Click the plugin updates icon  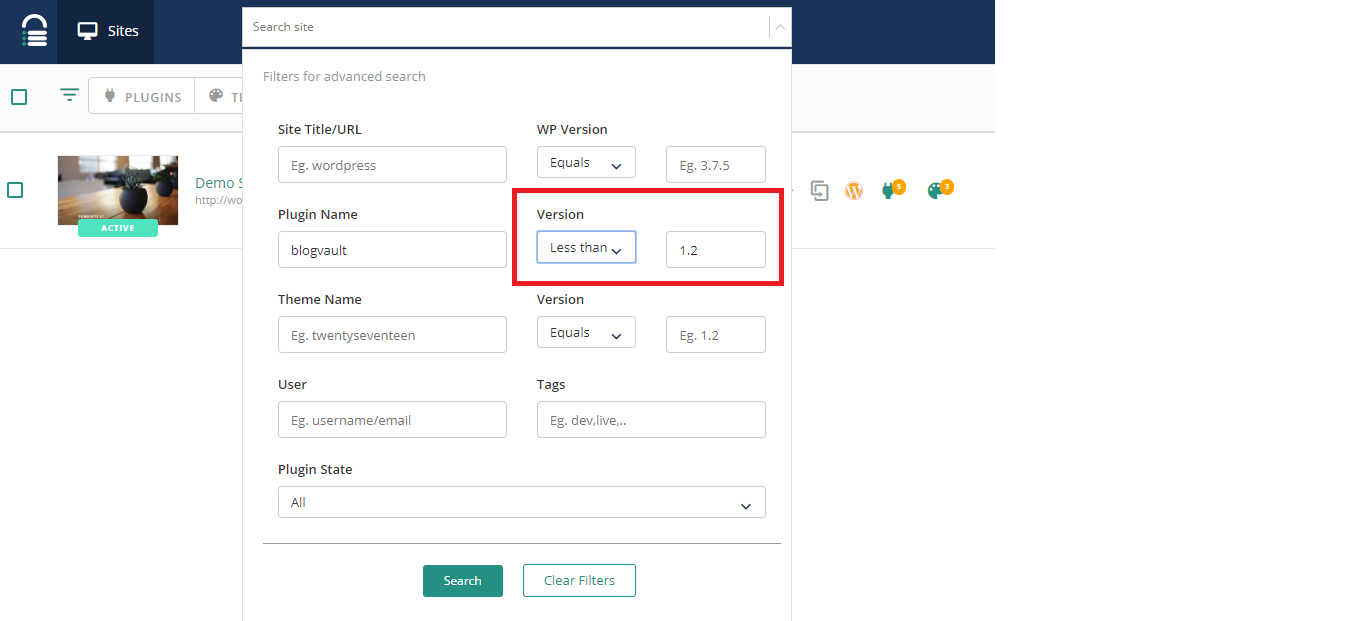(x=890, y=189)
